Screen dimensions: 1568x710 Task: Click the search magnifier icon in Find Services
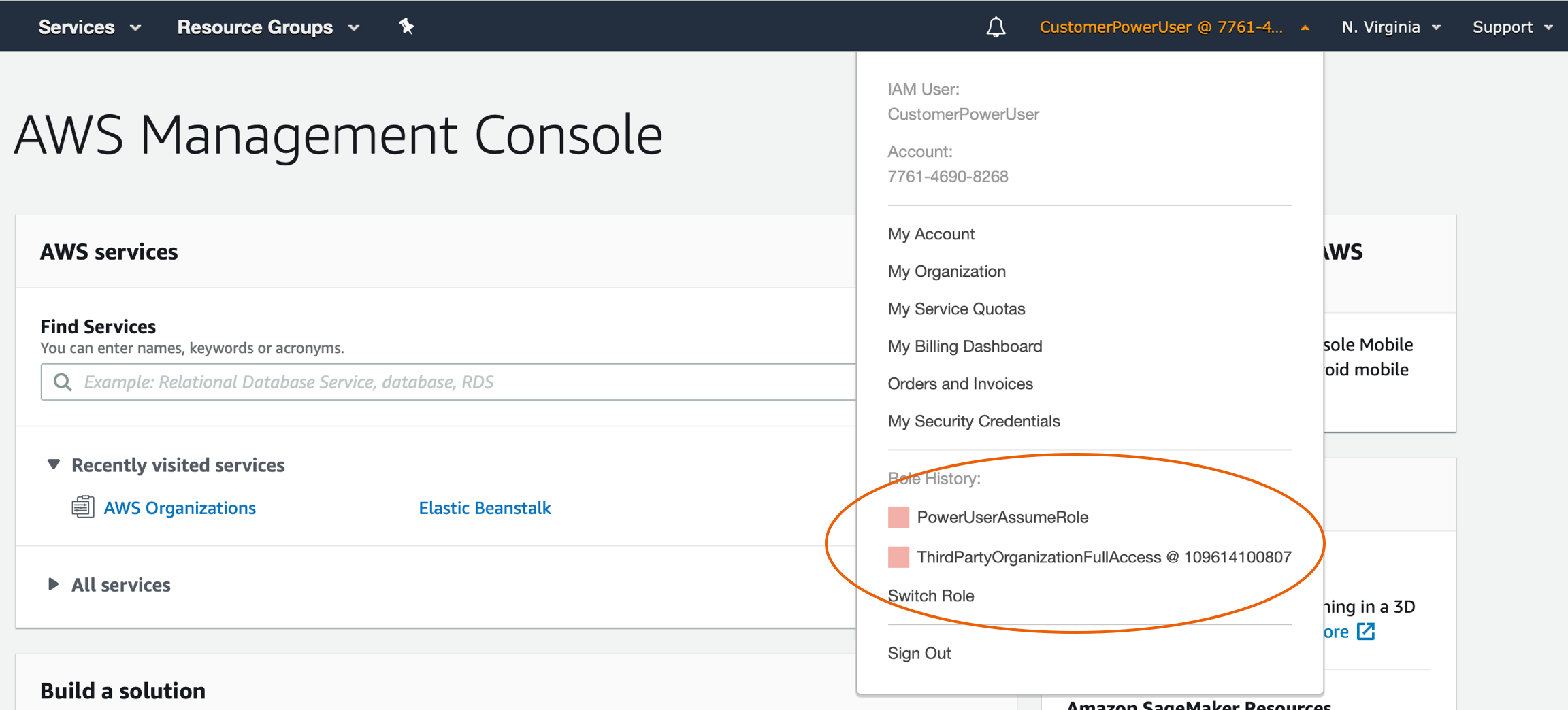62,382
